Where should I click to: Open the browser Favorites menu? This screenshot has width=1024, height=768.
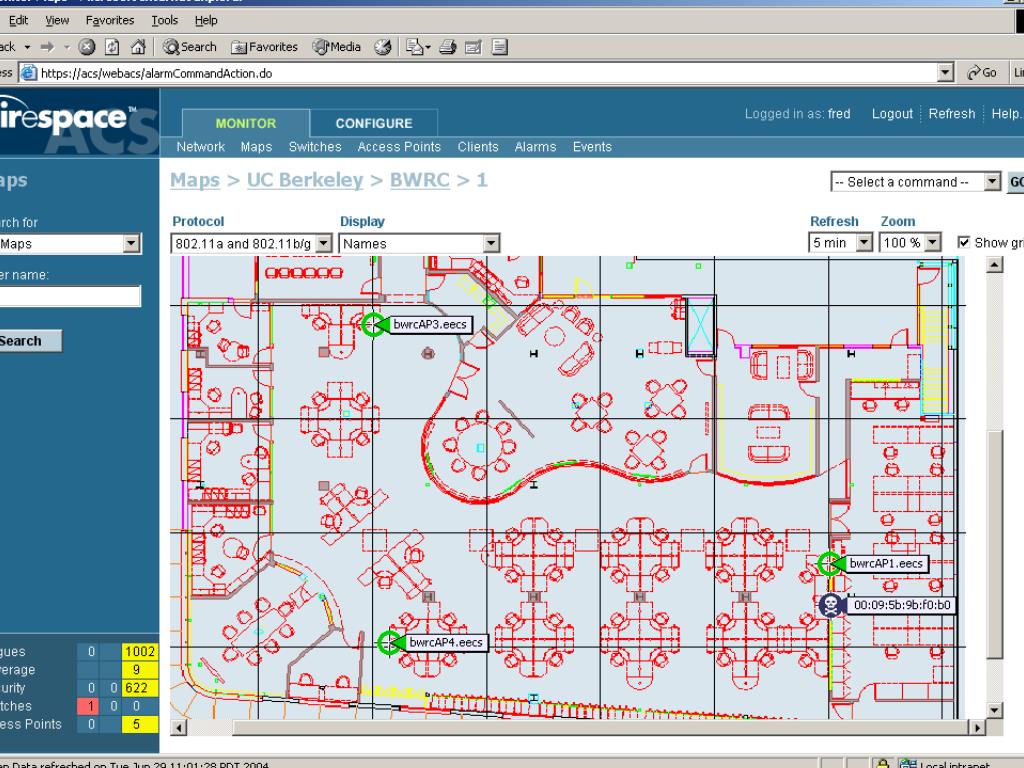(x=110, y=20)
